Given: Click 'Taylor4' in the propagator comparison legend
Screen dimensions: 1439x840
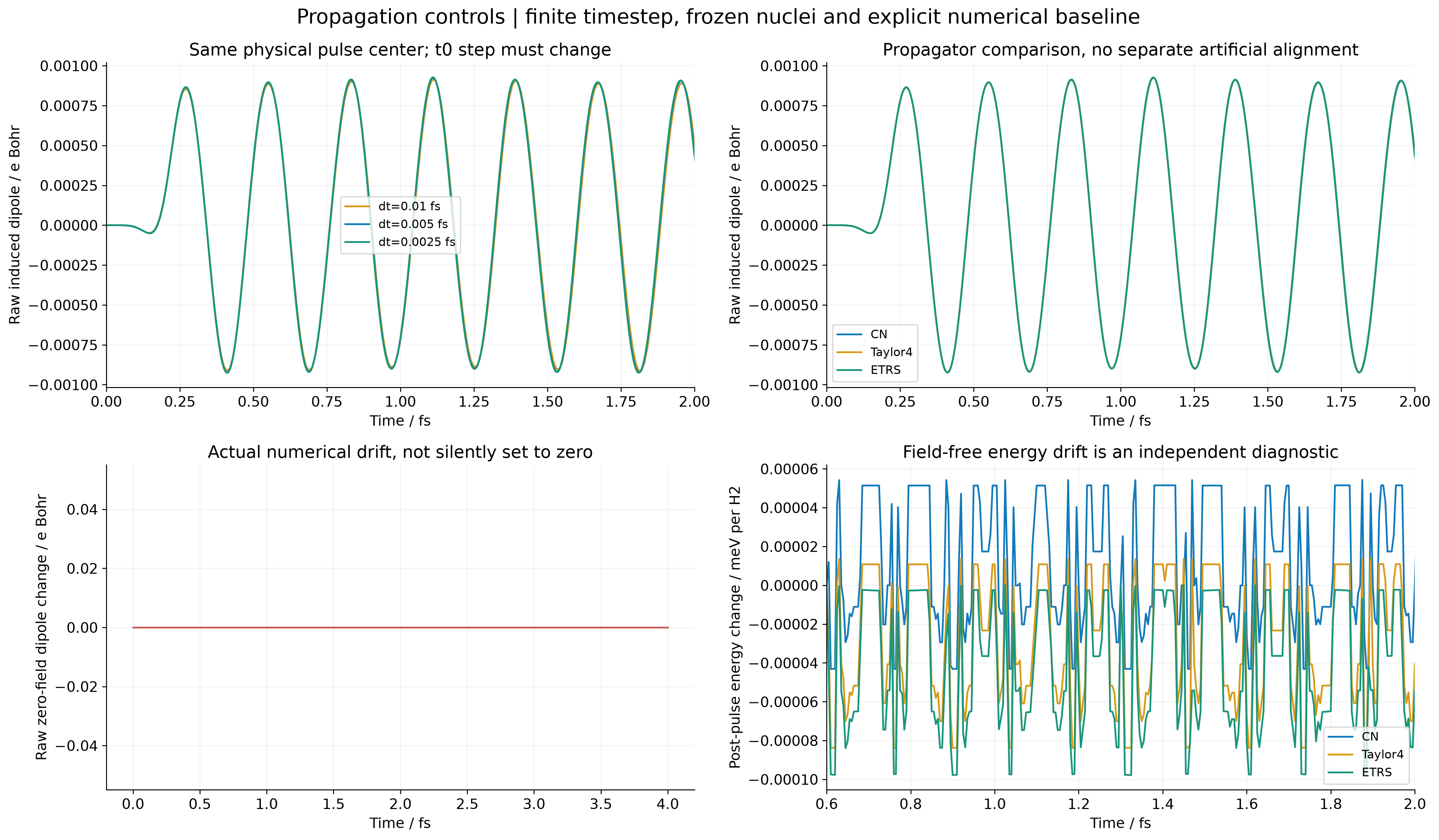Looking at the screenshot, I should pyautogui.click(x=892, y=352).
